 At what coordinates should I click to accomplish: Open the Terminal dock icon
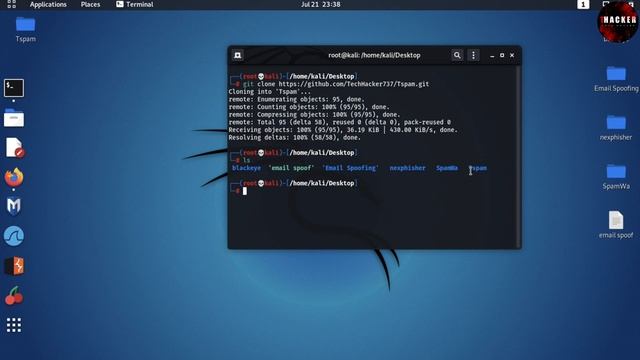click(14, 88)
